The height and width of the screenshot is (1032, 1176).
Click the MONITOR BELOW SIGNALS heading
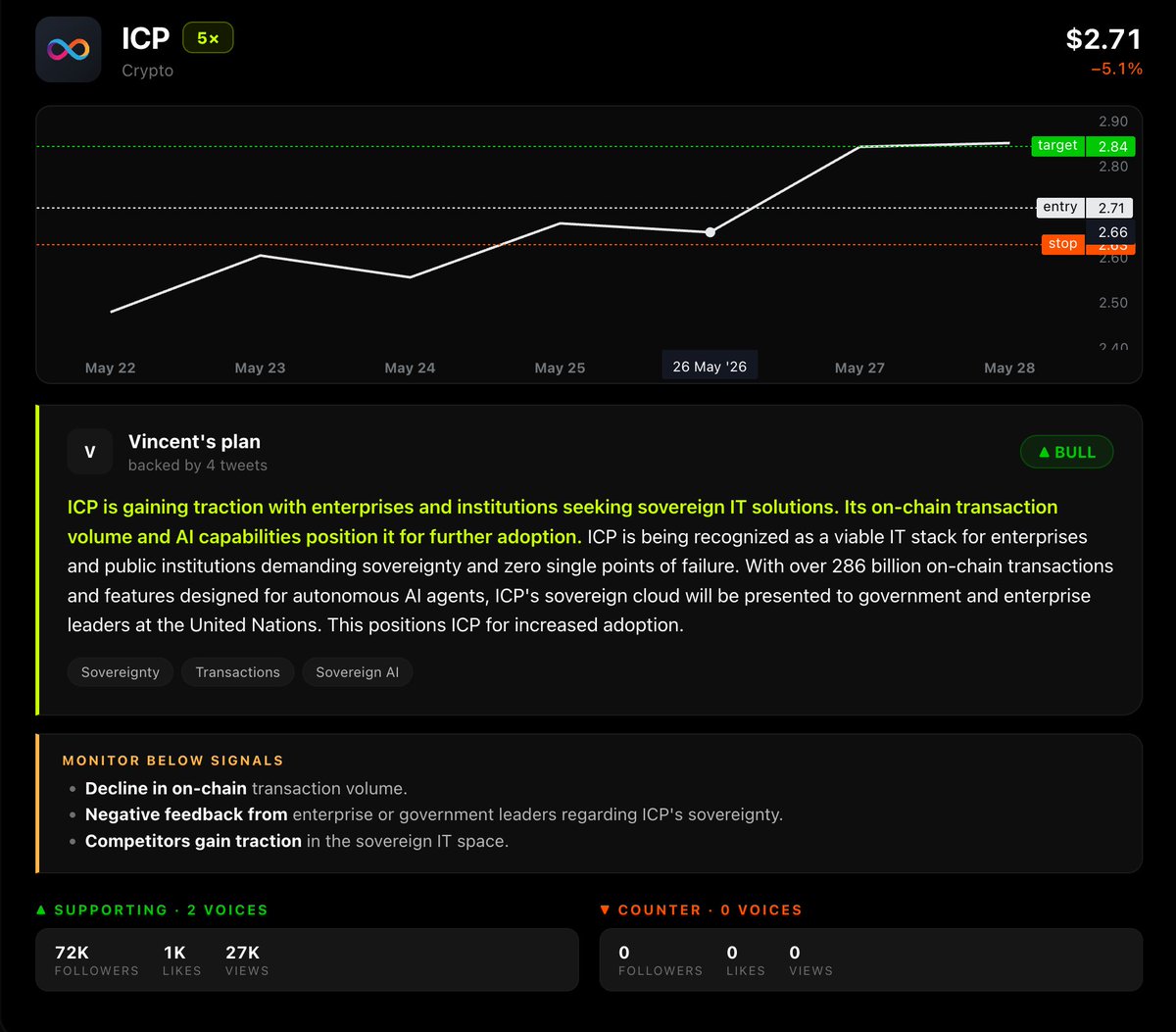click(173, 761)
